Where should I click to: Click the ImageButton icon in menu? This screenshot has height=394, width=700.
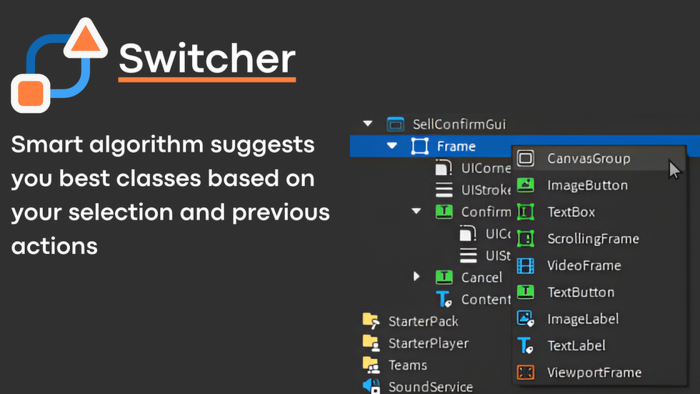click(x=525, y=185)
